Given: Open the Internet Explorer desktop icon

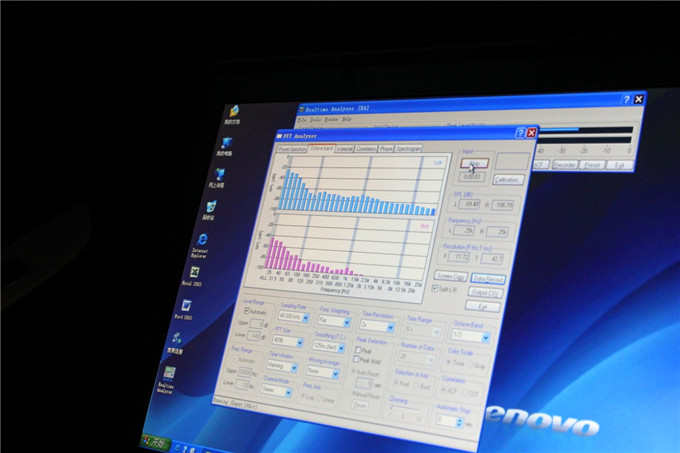Looking at the screenshot, I should 201,245.
